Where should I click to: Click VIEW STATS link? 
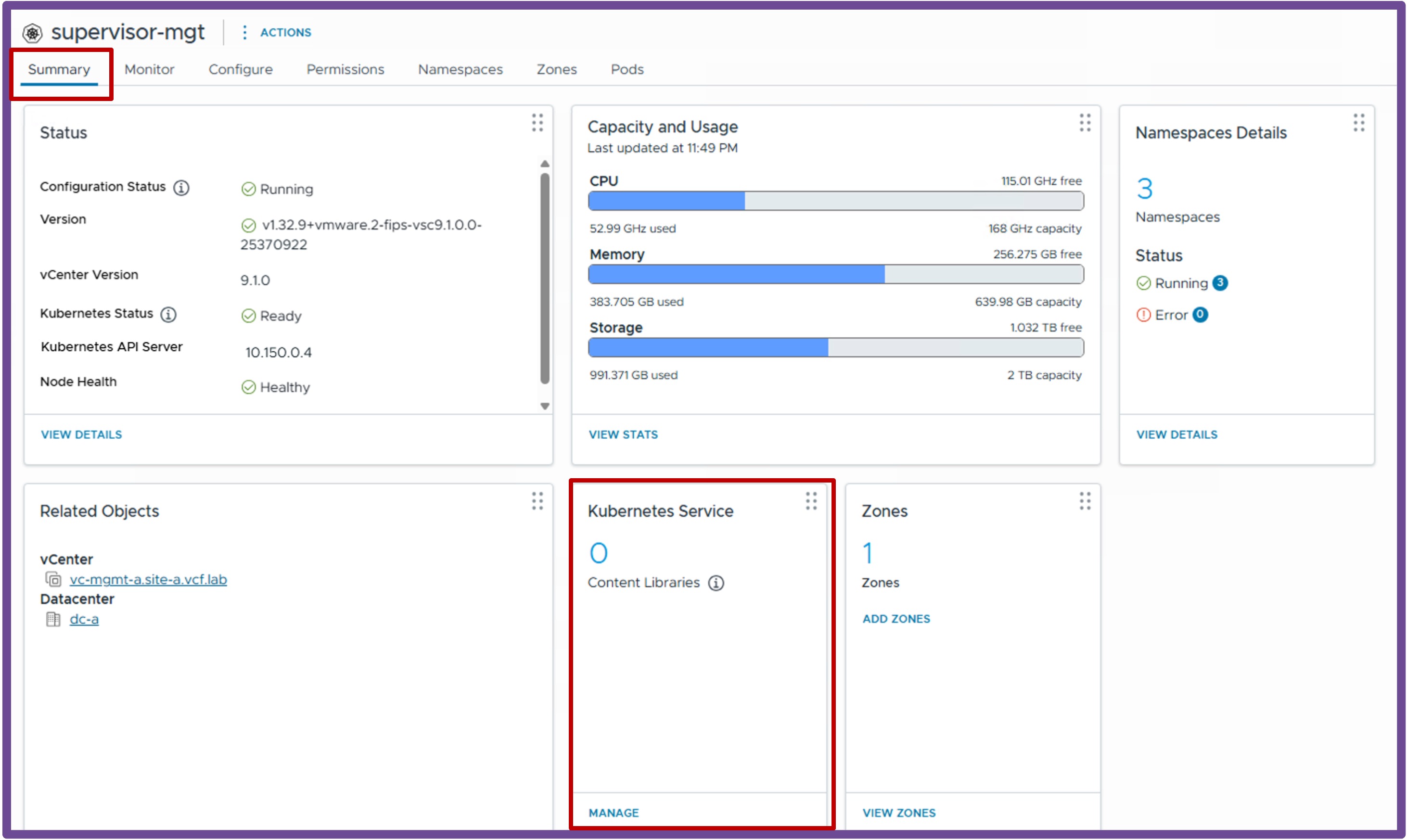click(623, 435)
